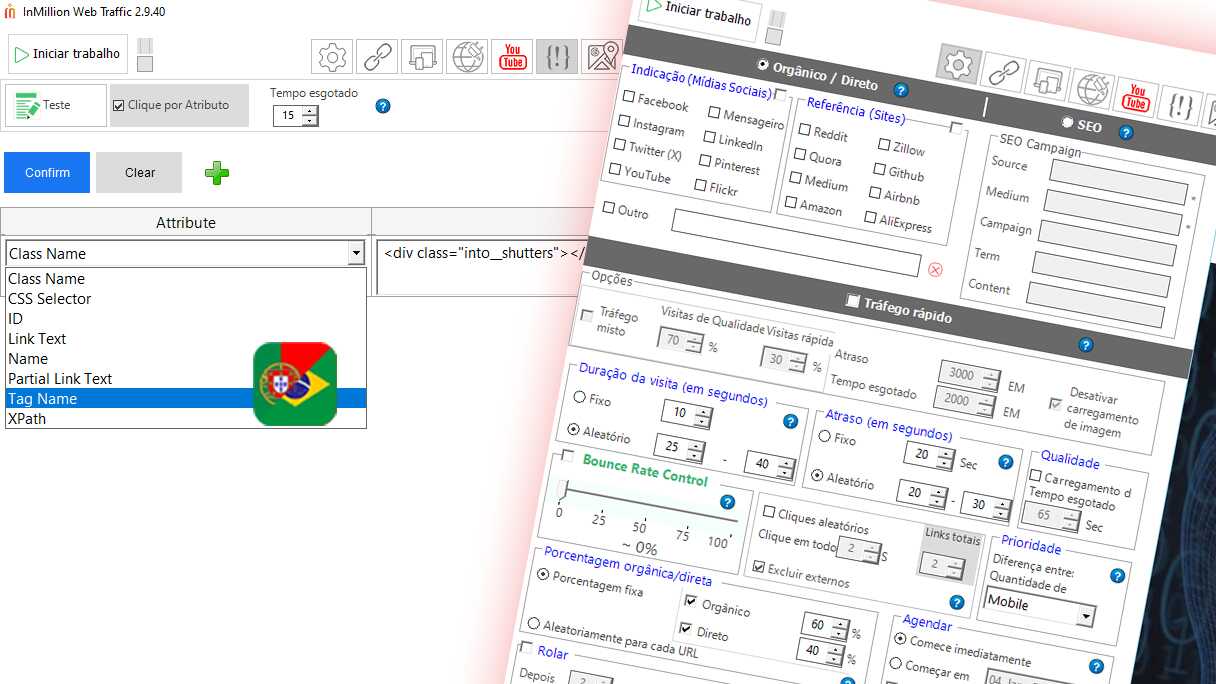Expand the Class Name attribute dropdown

click(x=356, y=254)
